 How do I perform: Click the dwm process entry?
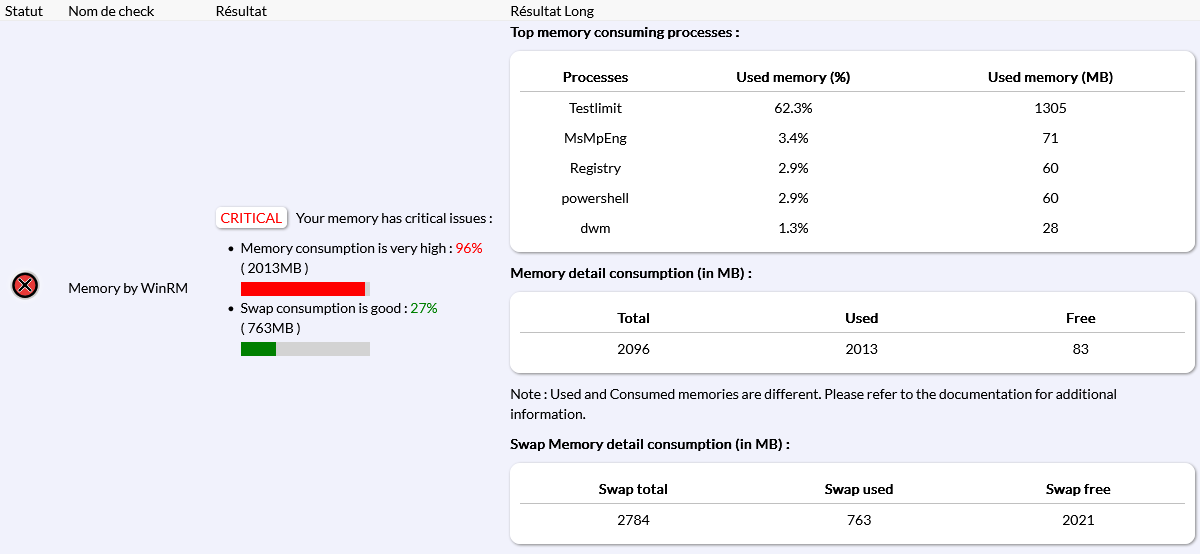pyautogui.click(x=595, y=228)
